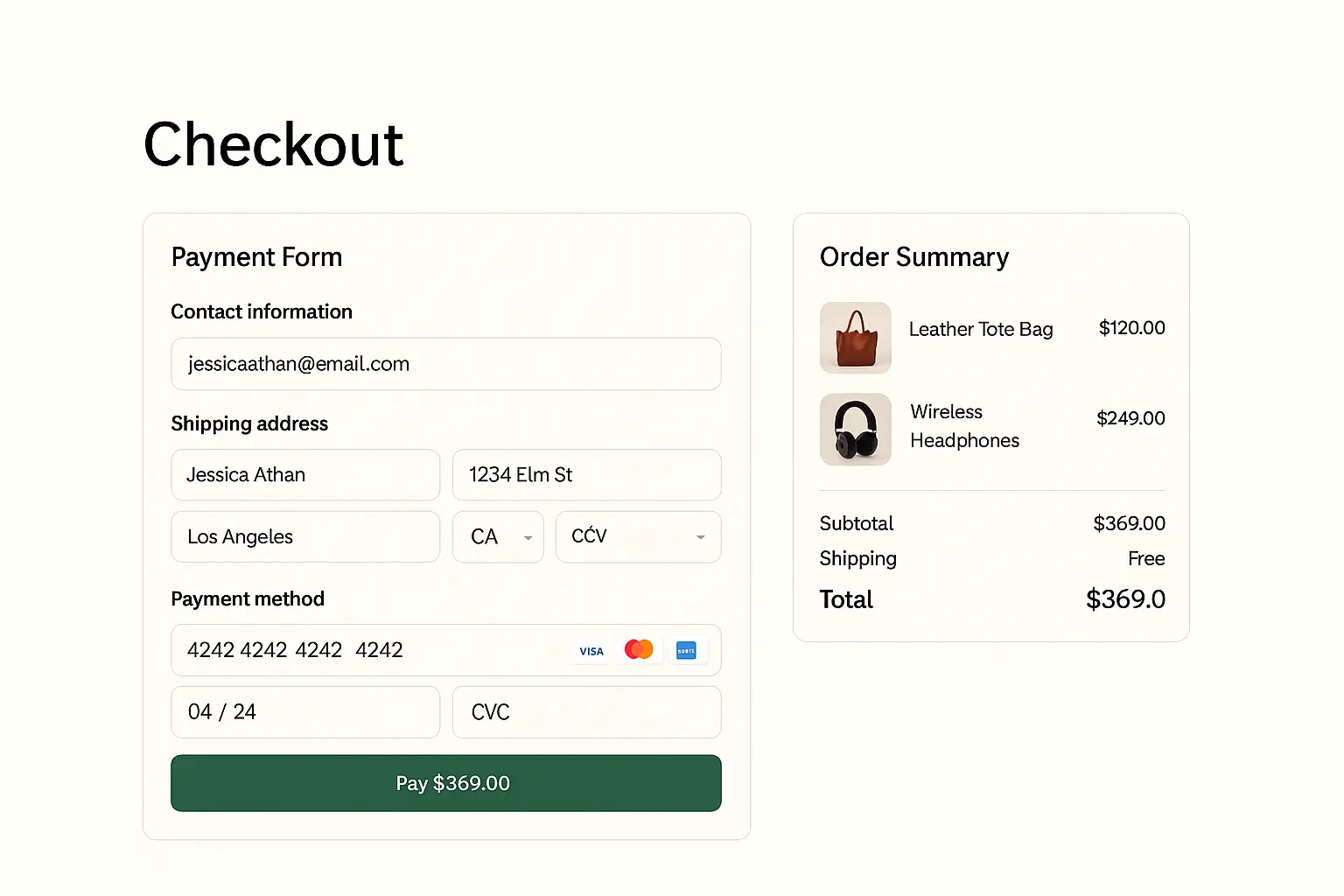The height and width of the screenshot is (896, 1344).
Task: Click the blue bank card icon
Action: [x=687, y=650]
